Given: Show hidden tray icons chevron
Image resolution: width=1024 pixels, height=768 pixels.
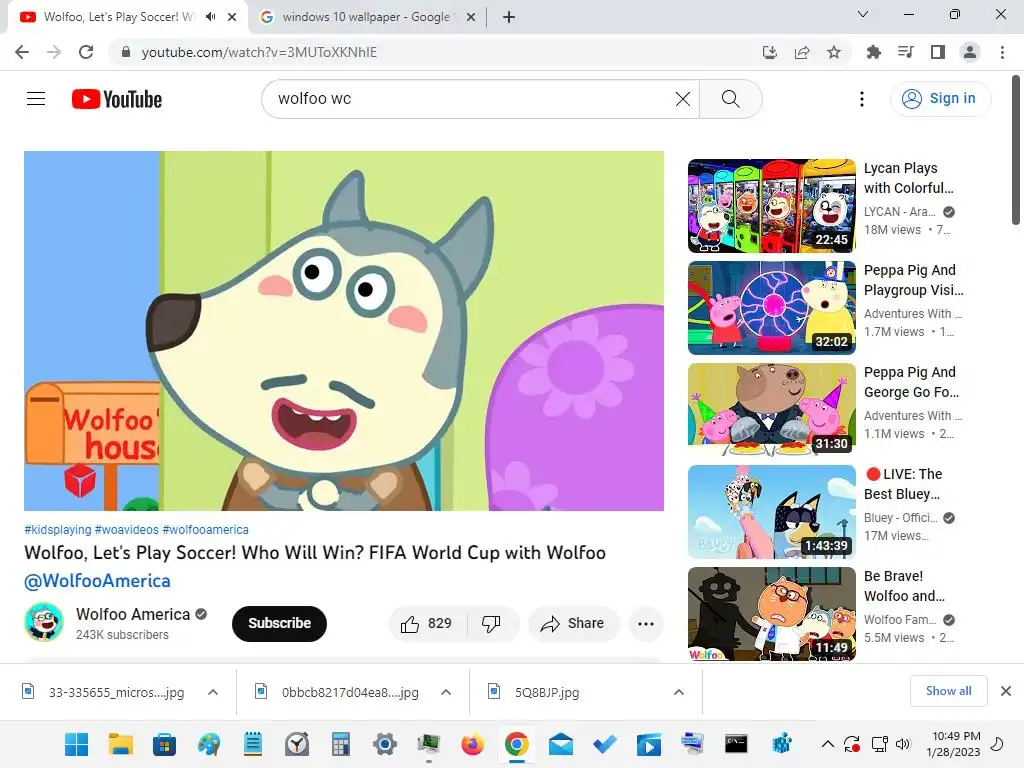Looking at the screenshot, I should click(827, 744).
